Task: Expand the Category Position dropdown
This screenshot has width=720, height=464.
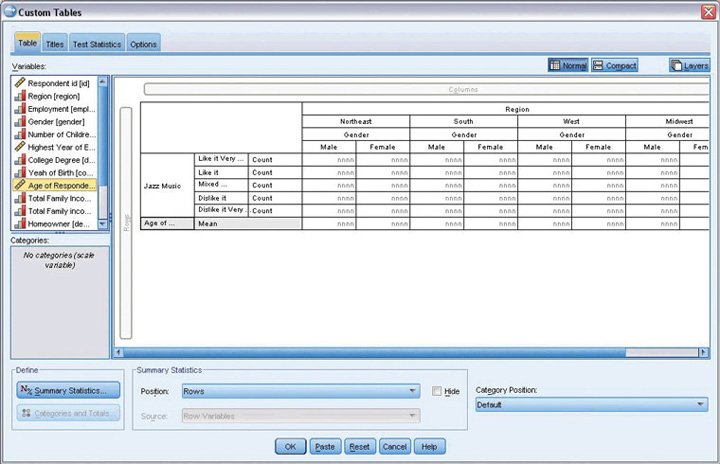Action: (x=591, y=405)
